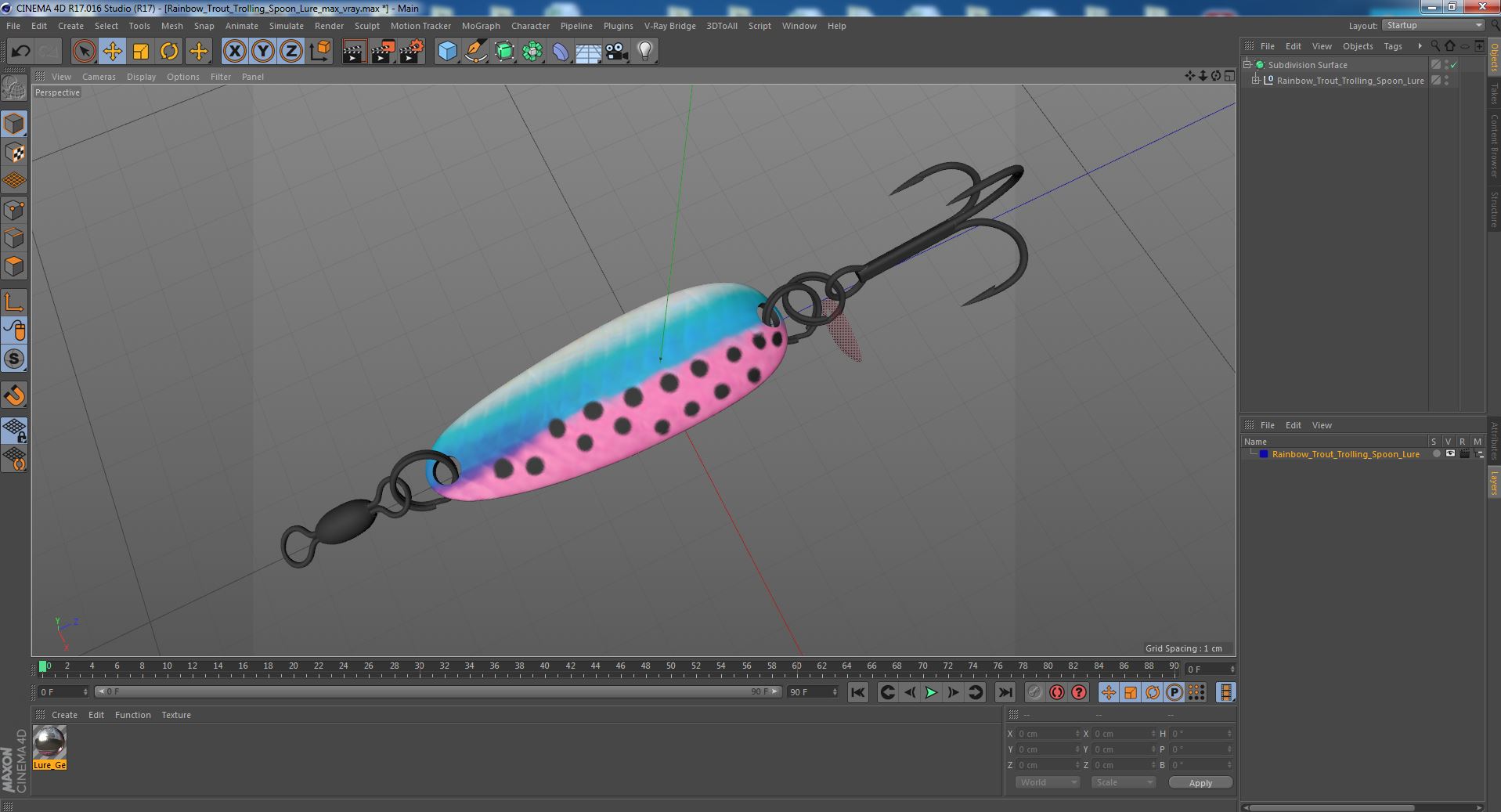Image resolution: width=1501 pixels, height=812 pixels.
Task: Toggle Subdivision Surface visibility dots
Action: click(x=1446, y=65)
